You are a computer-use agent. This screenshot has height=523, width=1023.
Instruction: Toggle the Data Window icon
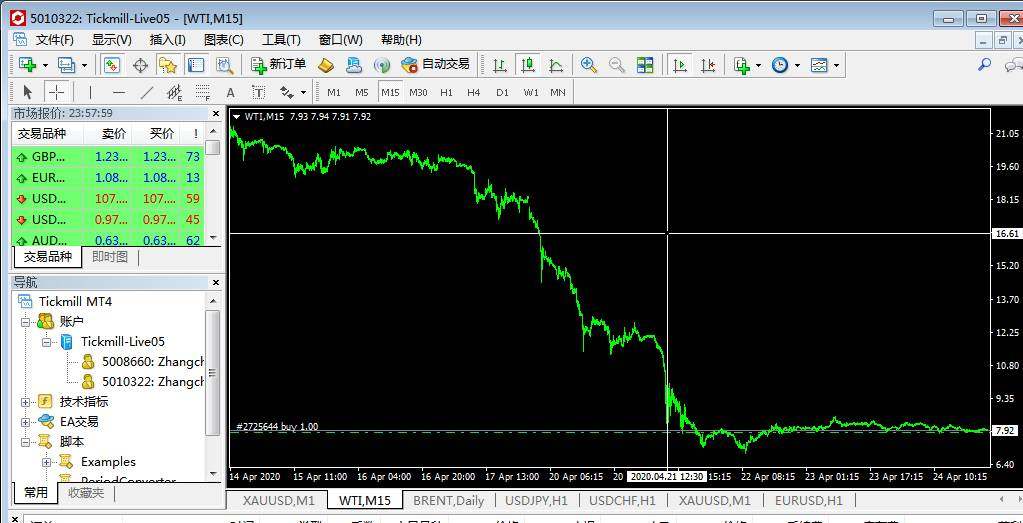coord(140,65)
